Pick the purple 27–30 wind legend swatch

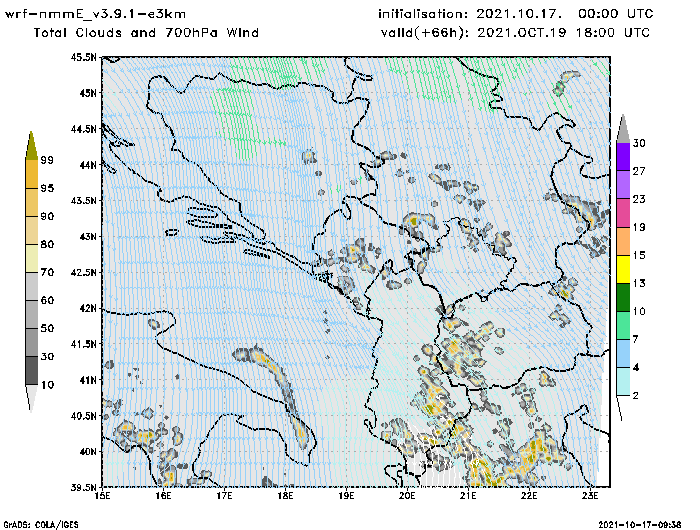tap(622, 156)
